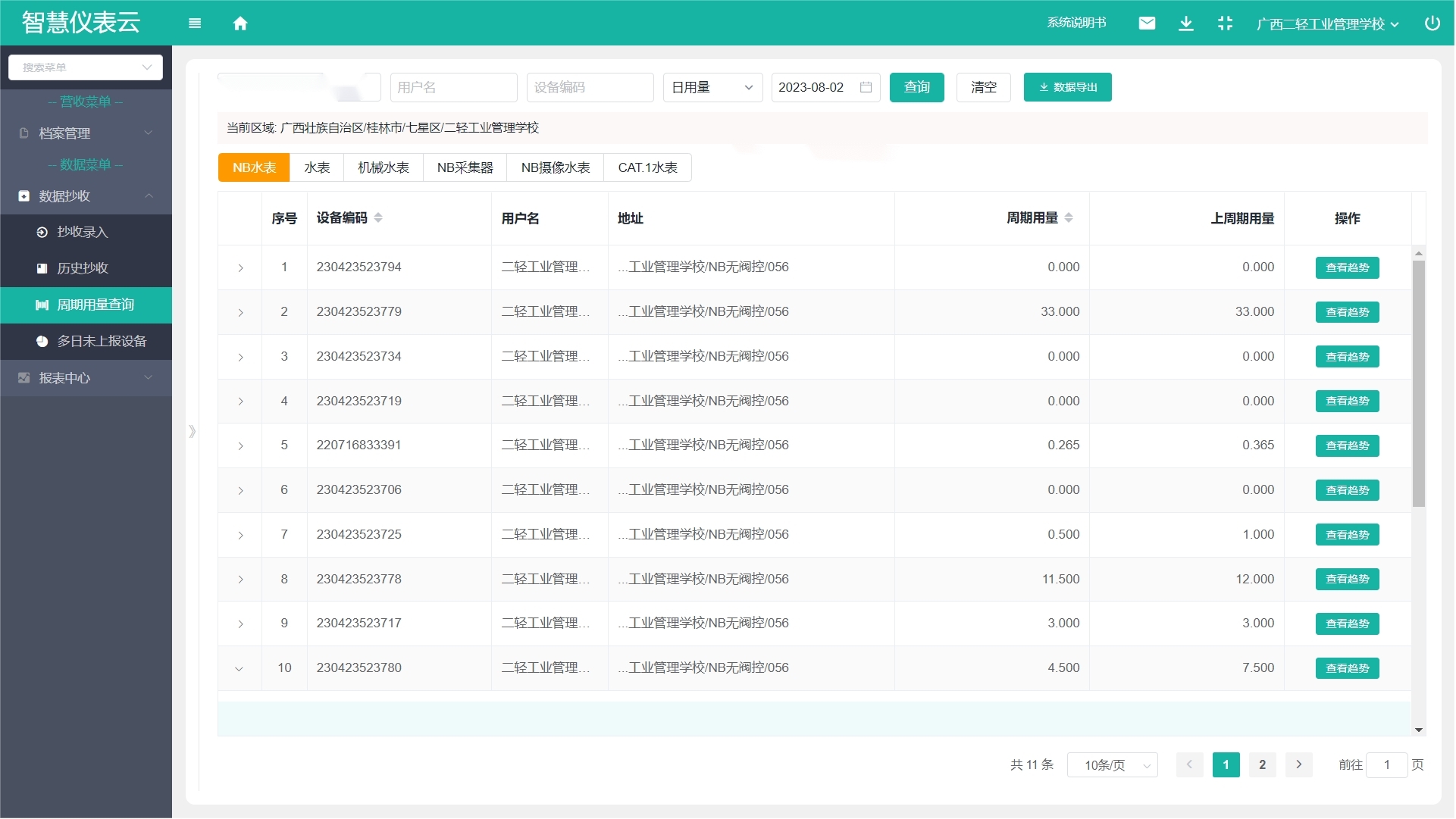Click the 多日未上报设备 clock icon
The height and width of the screenshot is (819, 1456).
click(x=42, y=342)
